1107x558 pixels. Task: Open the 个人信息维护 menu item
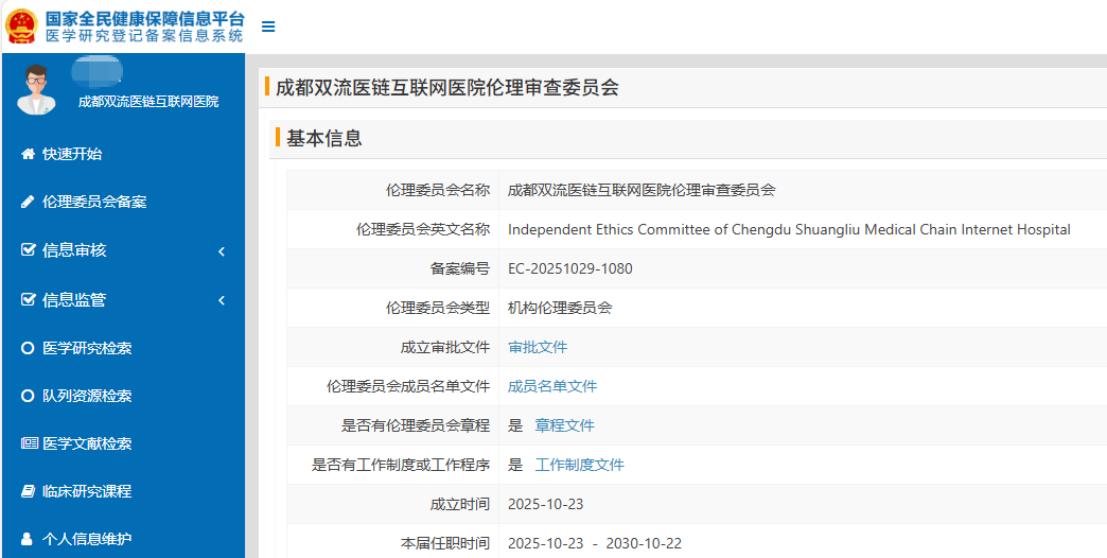pyautogui.click(x=87, y=539)
